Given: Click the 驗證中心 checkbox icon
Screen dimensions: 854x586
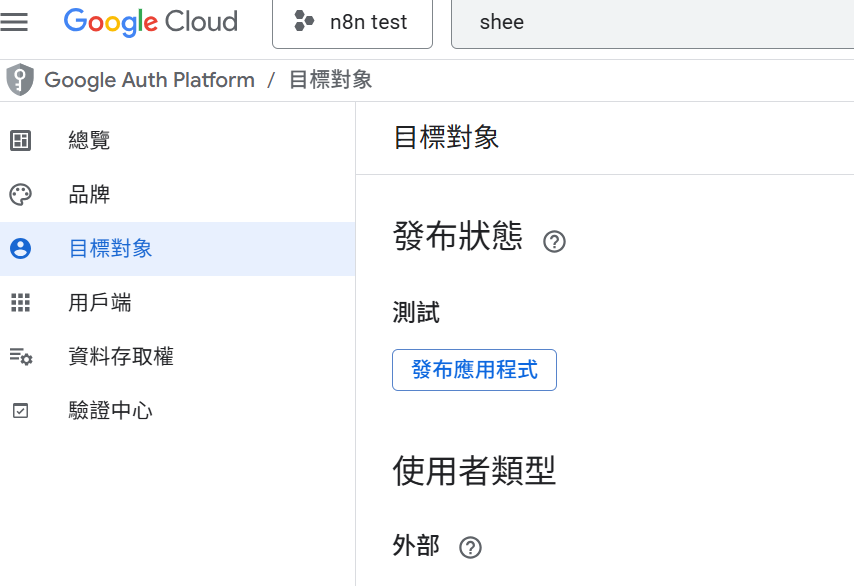Looking at the screenshot, I should click(x=20, y=411).
